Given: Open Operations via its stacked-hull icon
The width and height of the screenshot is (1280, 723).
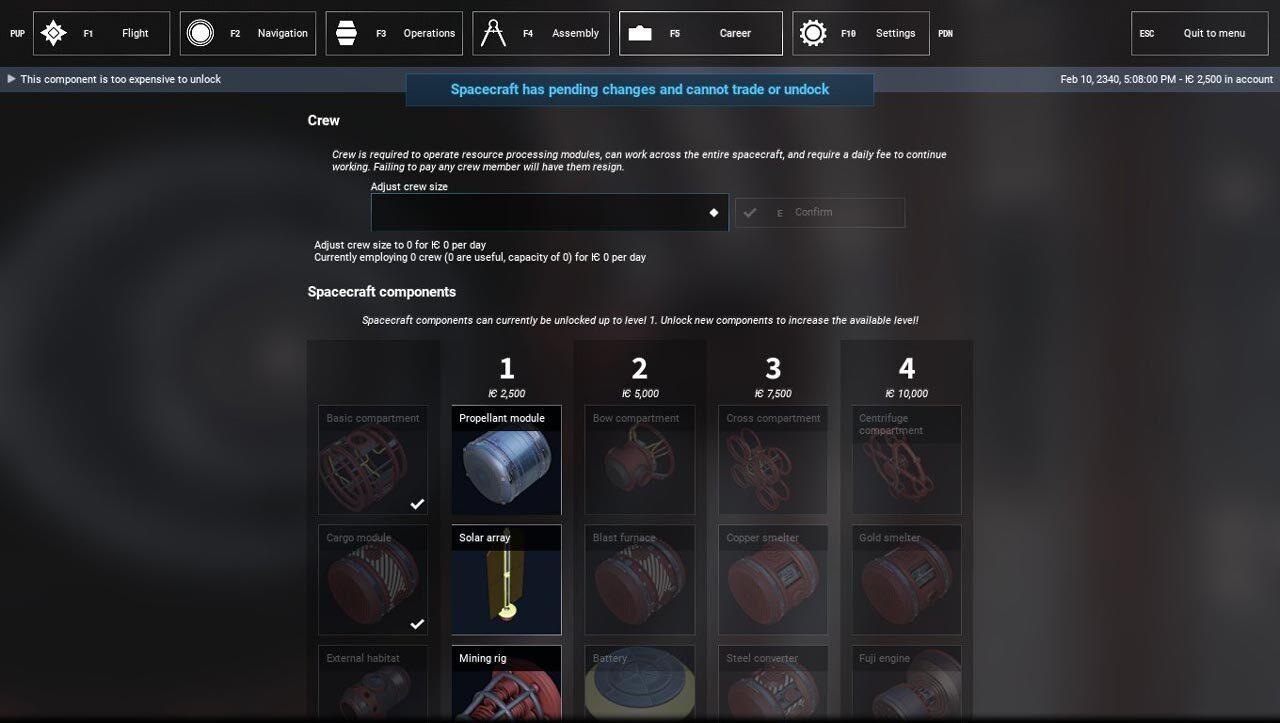Looking at the screenshot, I should (x=346, y=33).
